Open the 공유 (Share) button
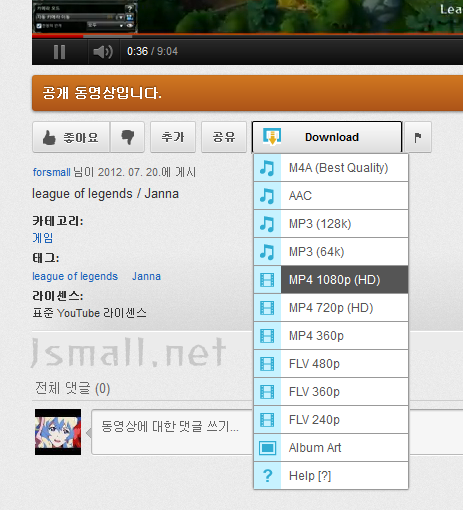 [x=224, y=137]
